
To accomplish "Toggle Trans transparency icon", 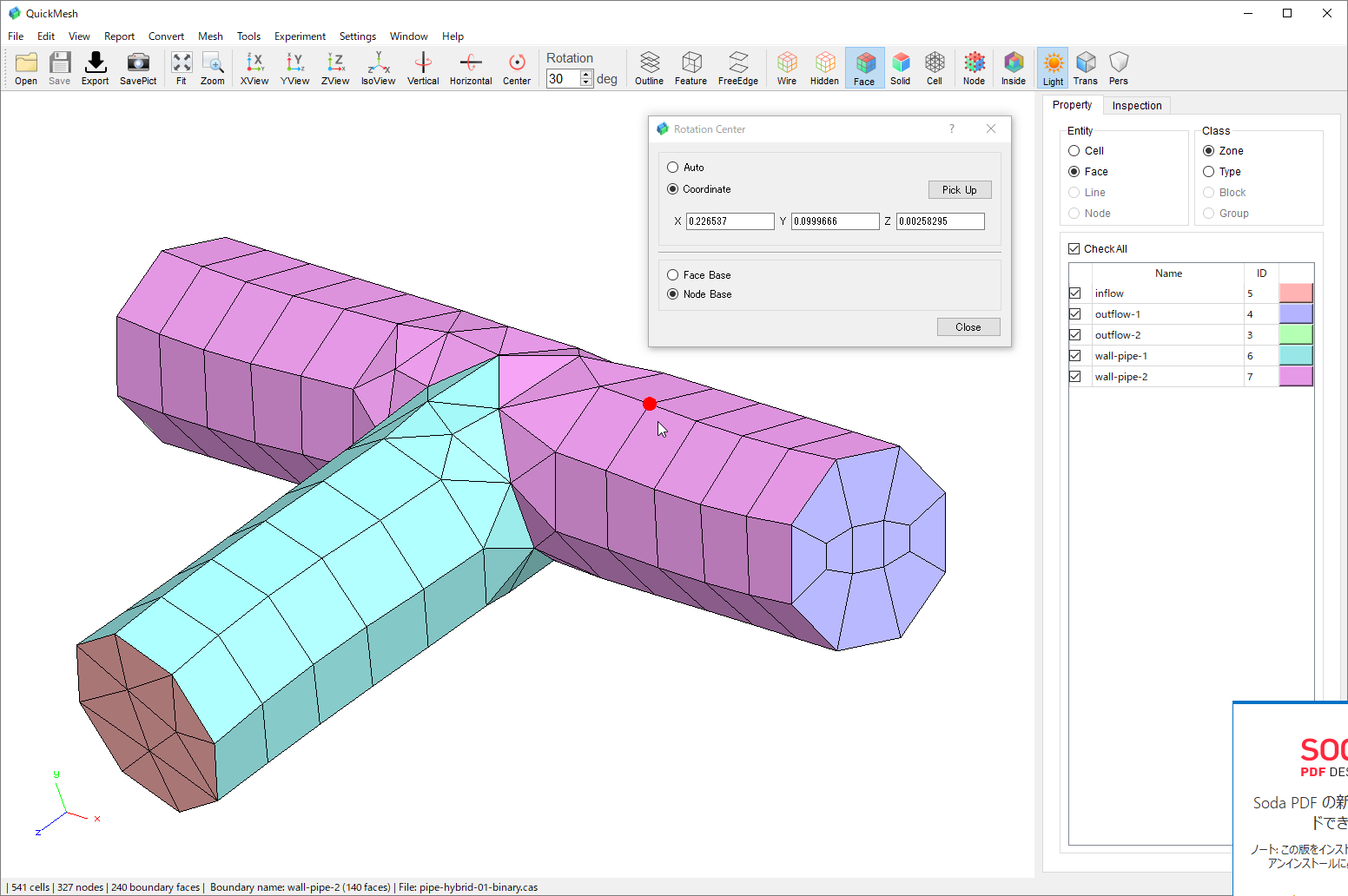I will 1086,68.
